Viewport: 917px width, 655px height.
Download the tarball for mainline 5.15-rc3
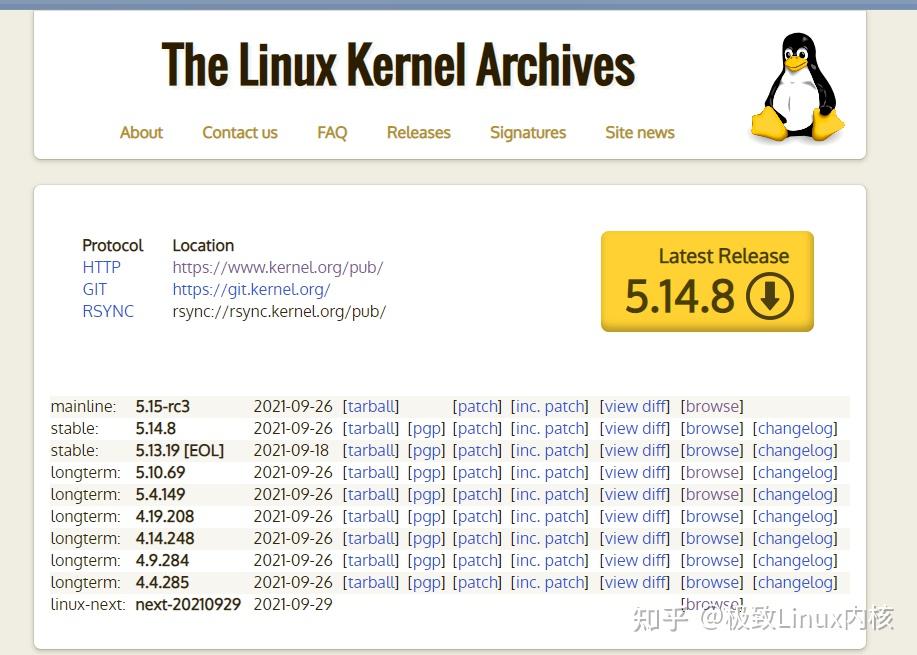pyautogui.click(x=371, y=406)
